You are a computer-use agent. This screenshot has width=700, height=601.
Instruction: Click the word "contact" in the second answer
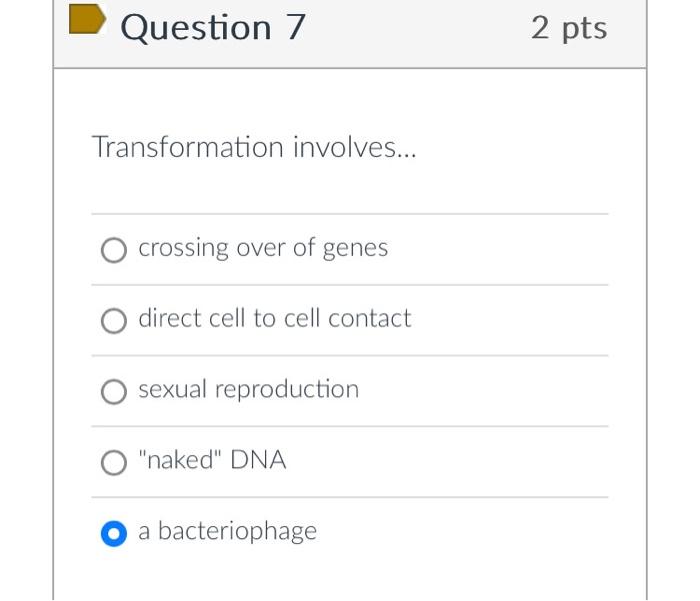click(370, 319)
